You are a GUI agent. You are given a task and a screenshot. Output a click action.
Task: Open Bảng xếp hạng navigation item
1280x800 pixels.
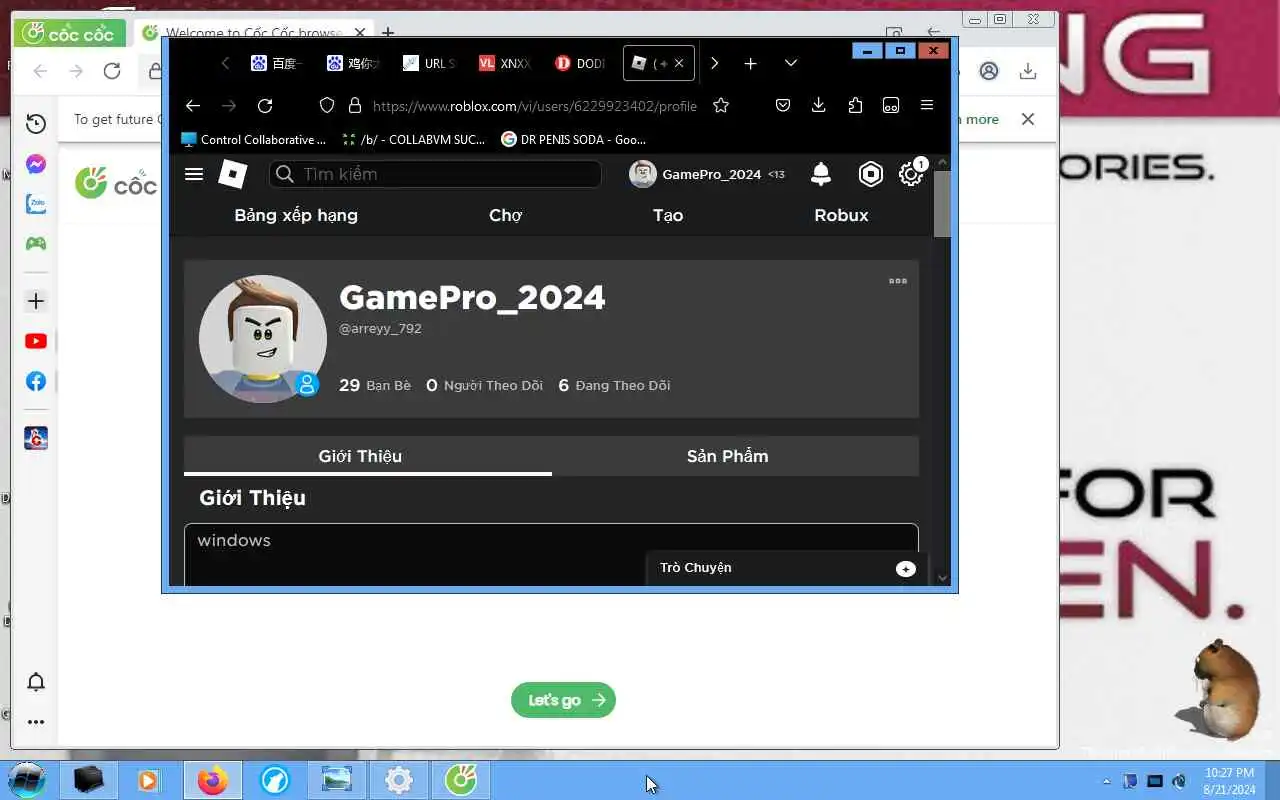(296, 215)
